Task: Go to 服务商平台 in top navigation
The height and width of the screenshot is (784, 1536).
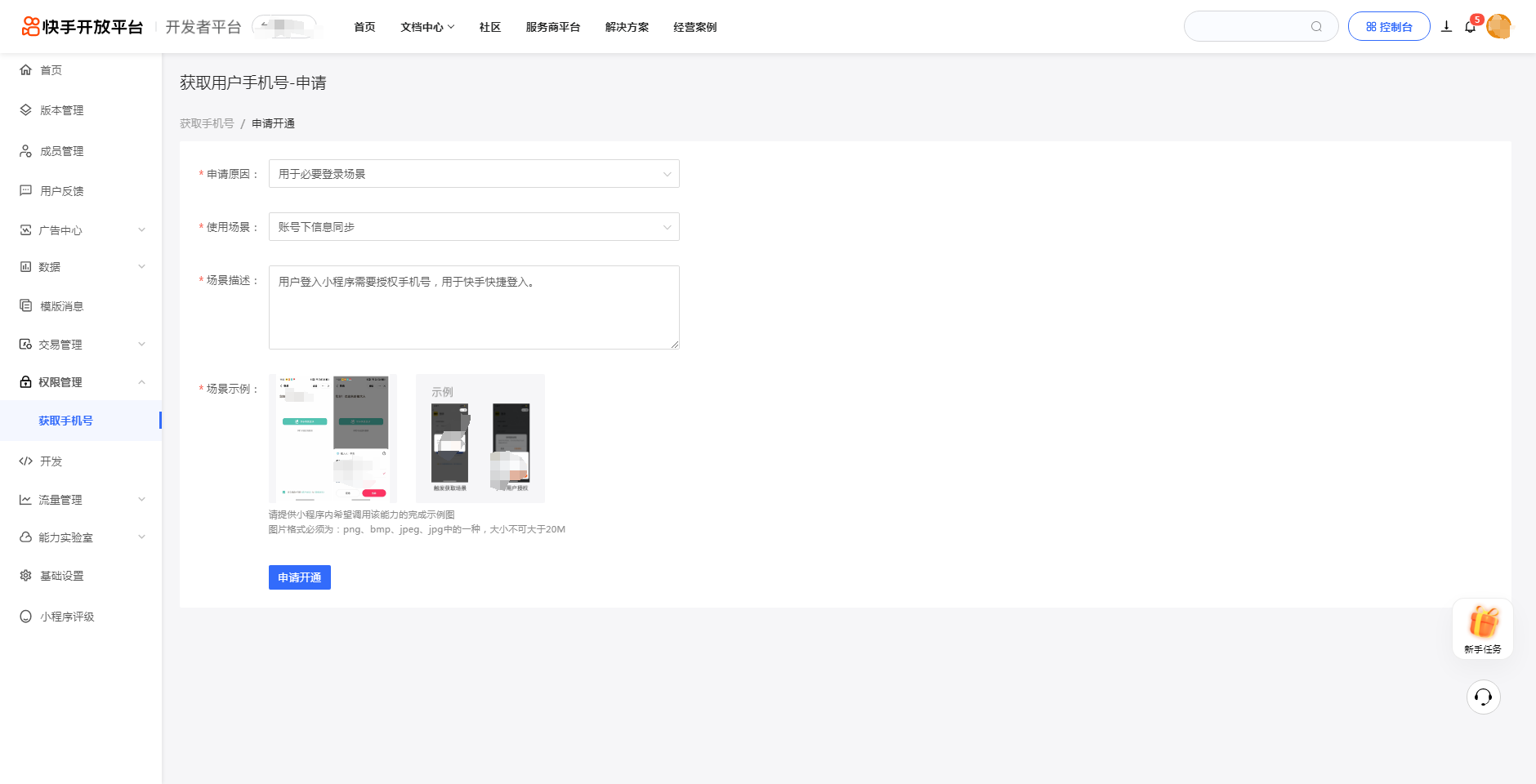Action: (x=552, y=27)
